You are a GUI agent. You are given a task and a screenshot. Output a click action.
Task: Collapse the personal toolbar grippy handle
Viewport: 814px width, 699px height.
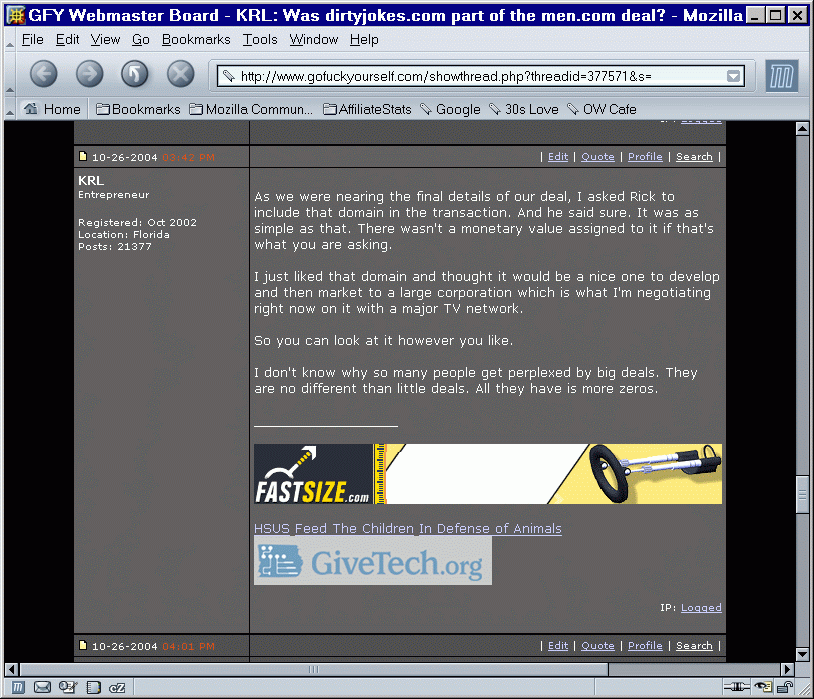[x=10, y=110]
